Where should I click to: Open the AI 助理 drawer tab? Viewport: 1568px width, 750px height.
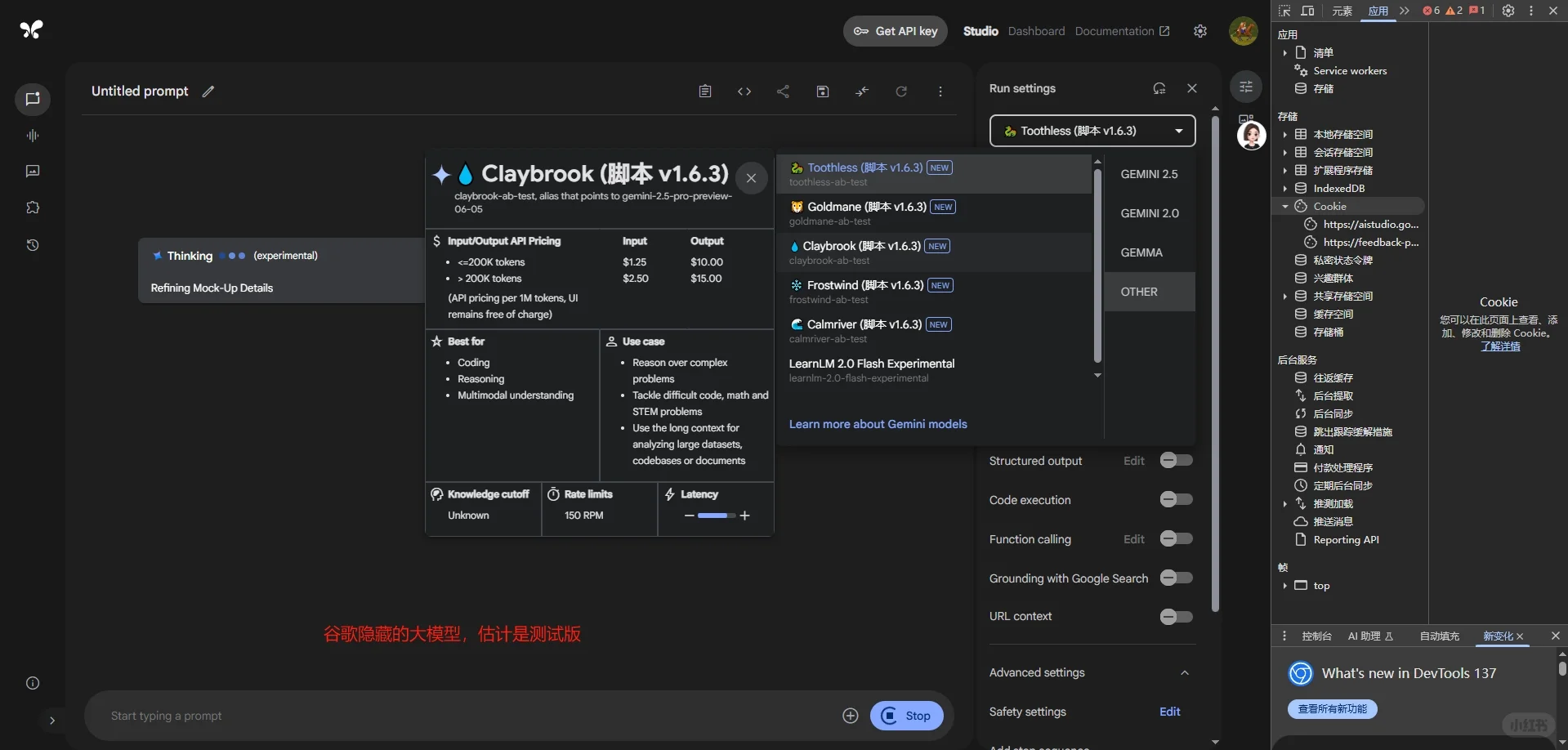(x=1370, y=636)
